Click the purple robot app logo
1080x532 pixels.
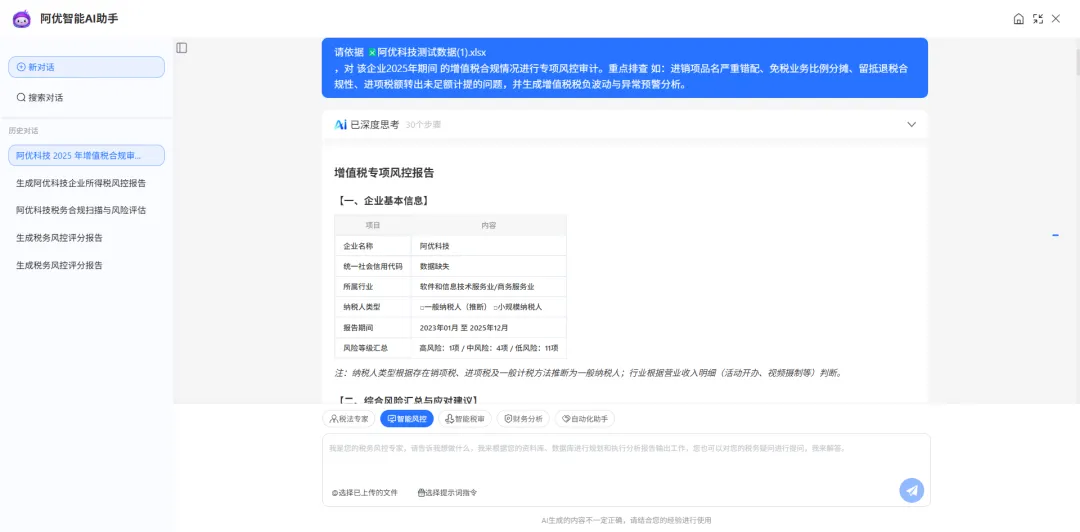[x=21, y=19]
